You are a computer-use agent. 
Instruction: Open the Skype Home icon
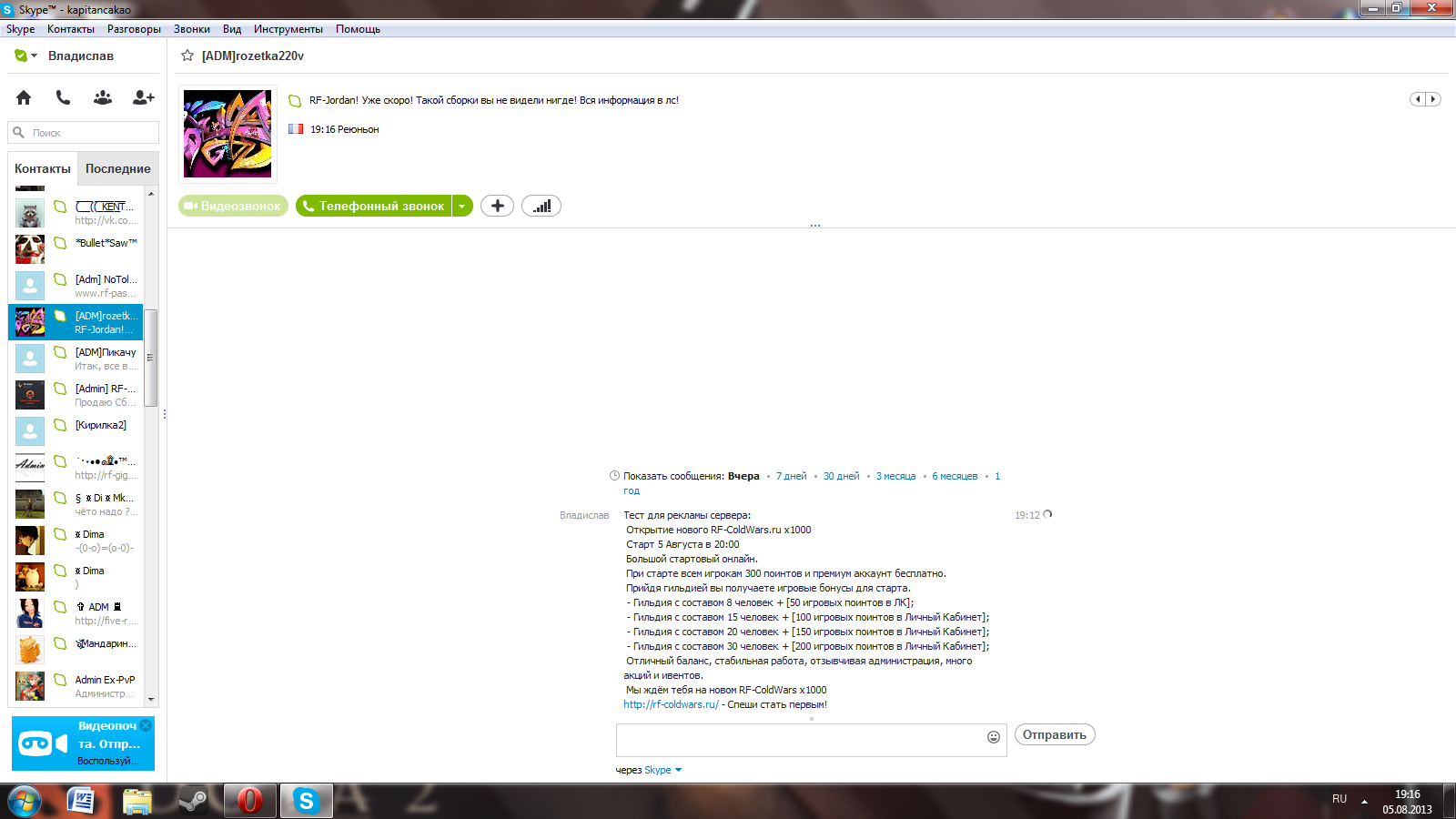click(x=24, y=97)
